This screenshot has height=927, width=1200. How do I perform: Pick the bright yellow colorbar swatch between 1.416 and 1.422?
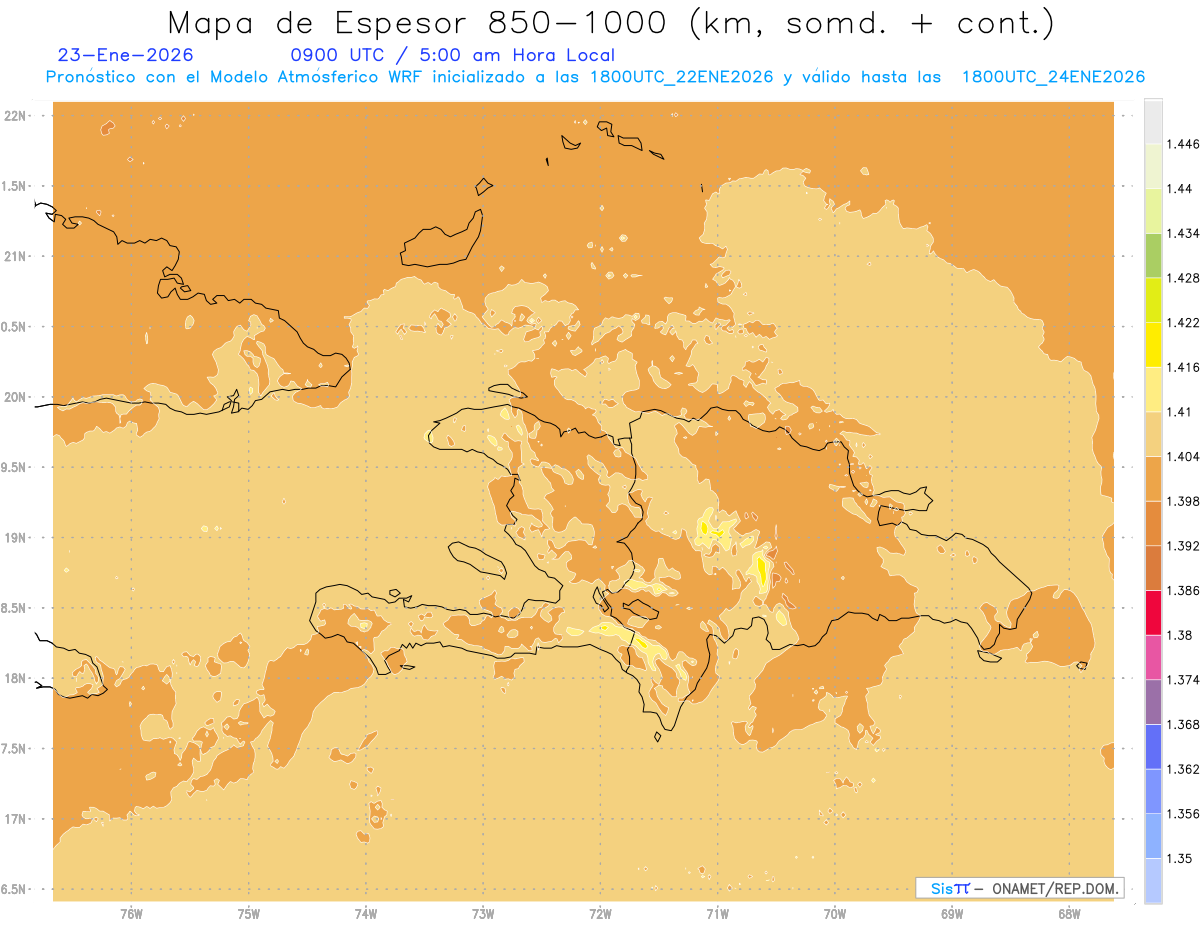(x=1153, y=345)
